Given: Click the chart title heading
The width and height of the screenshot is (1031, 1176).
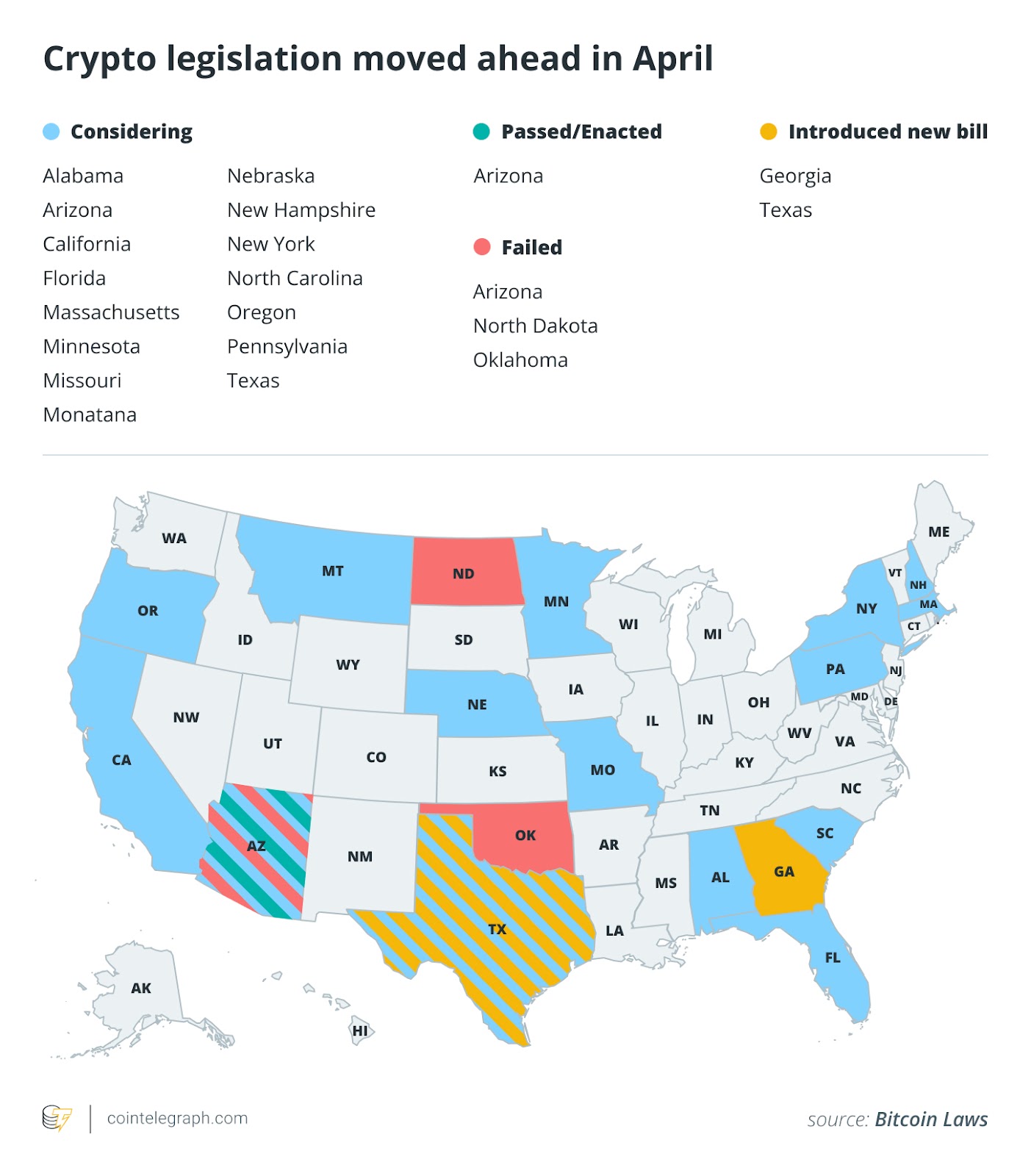Looking at the screenshot, I should (x=378, y=59).
